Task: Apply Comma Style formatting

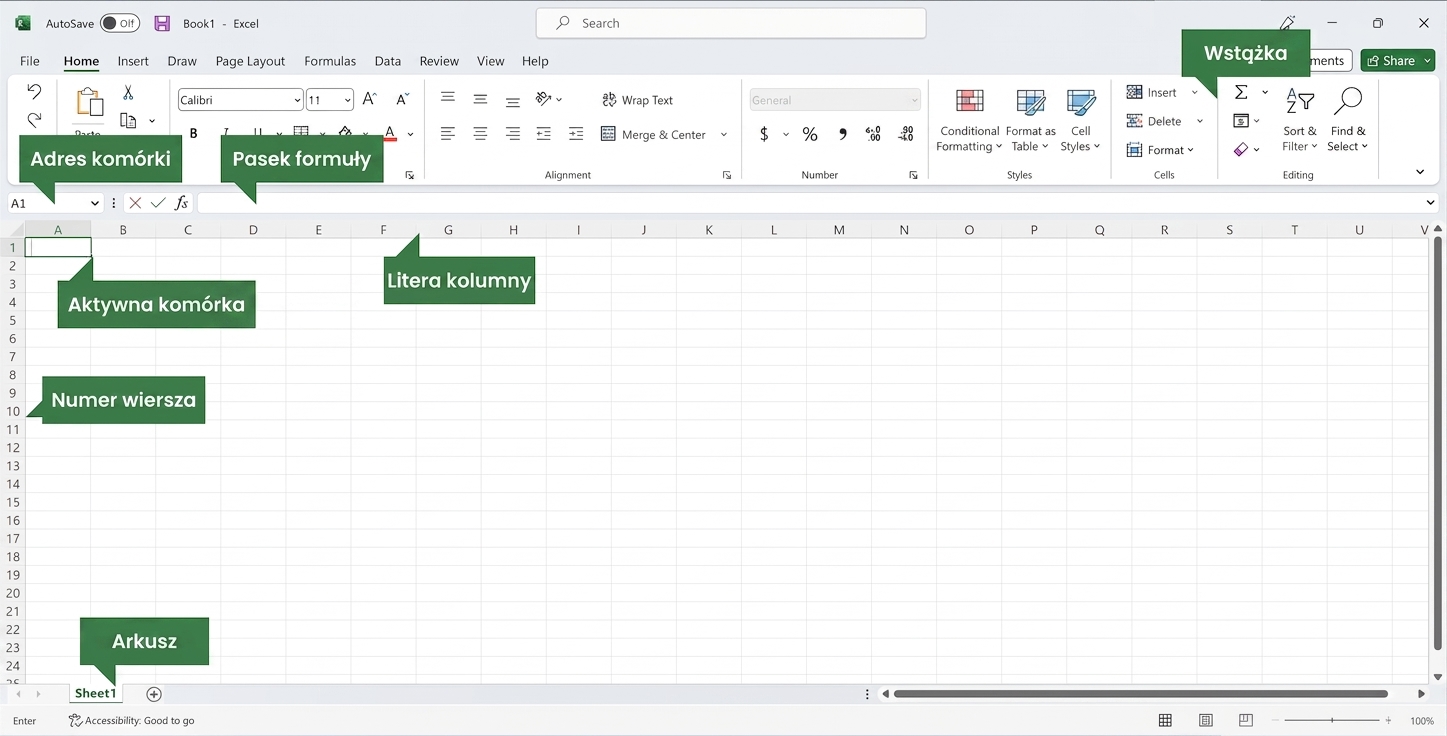Action: [843, 134]
